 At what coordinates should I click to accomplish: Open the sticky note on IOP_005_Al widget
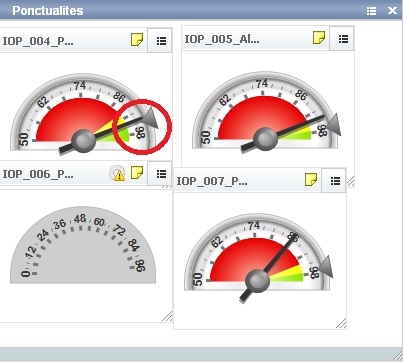(x=319, y=38)
